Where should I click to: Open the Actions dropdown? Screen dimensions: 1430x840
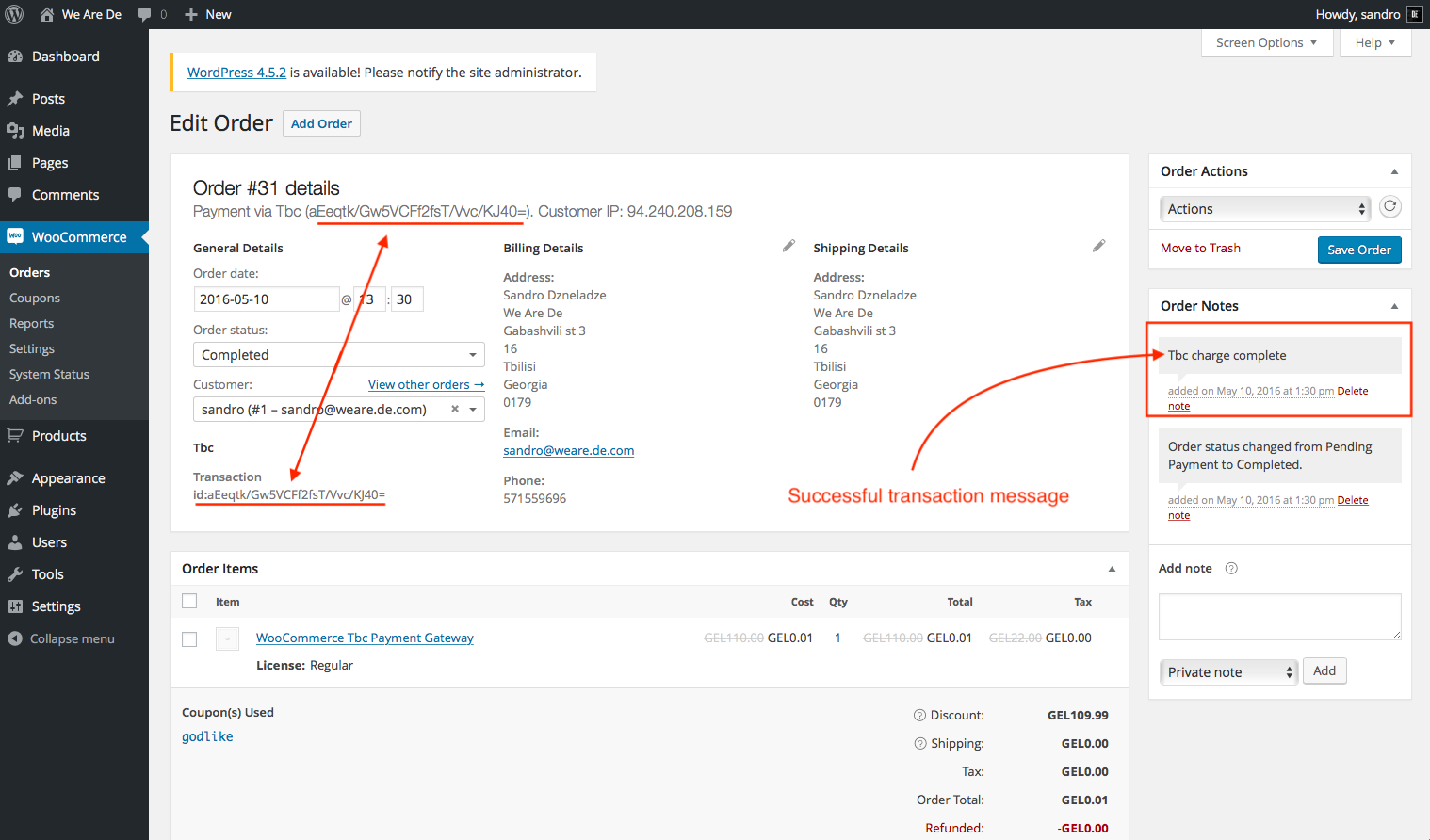(x=1265, y=209)
